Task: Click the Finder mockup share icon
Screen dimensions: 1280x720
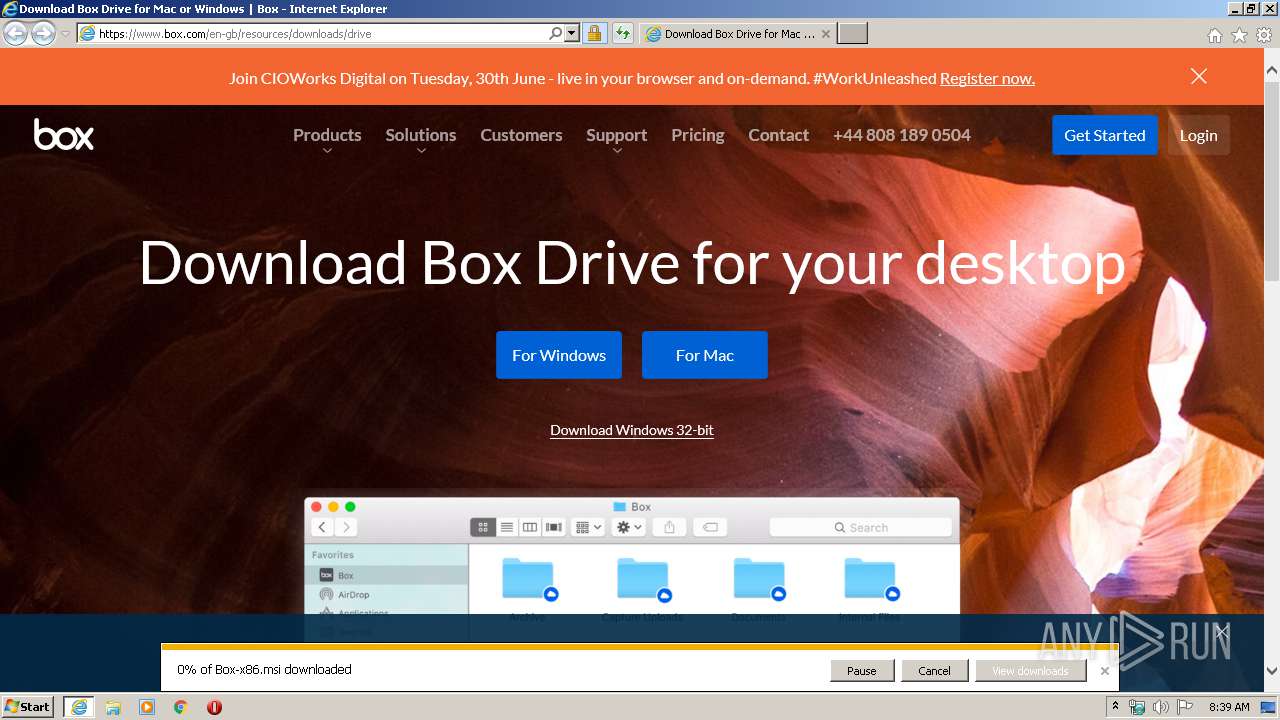Action: point(670,527)
